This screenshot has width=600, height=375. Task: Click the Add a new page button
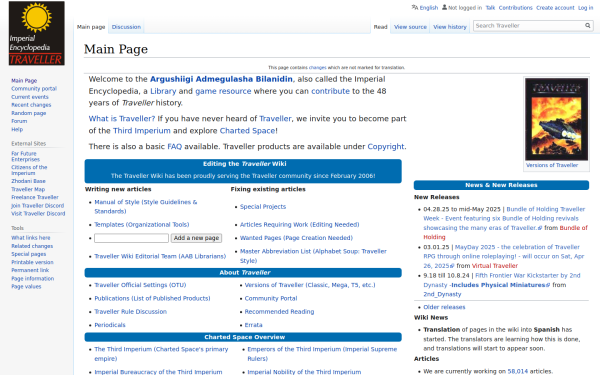[196, 238]
